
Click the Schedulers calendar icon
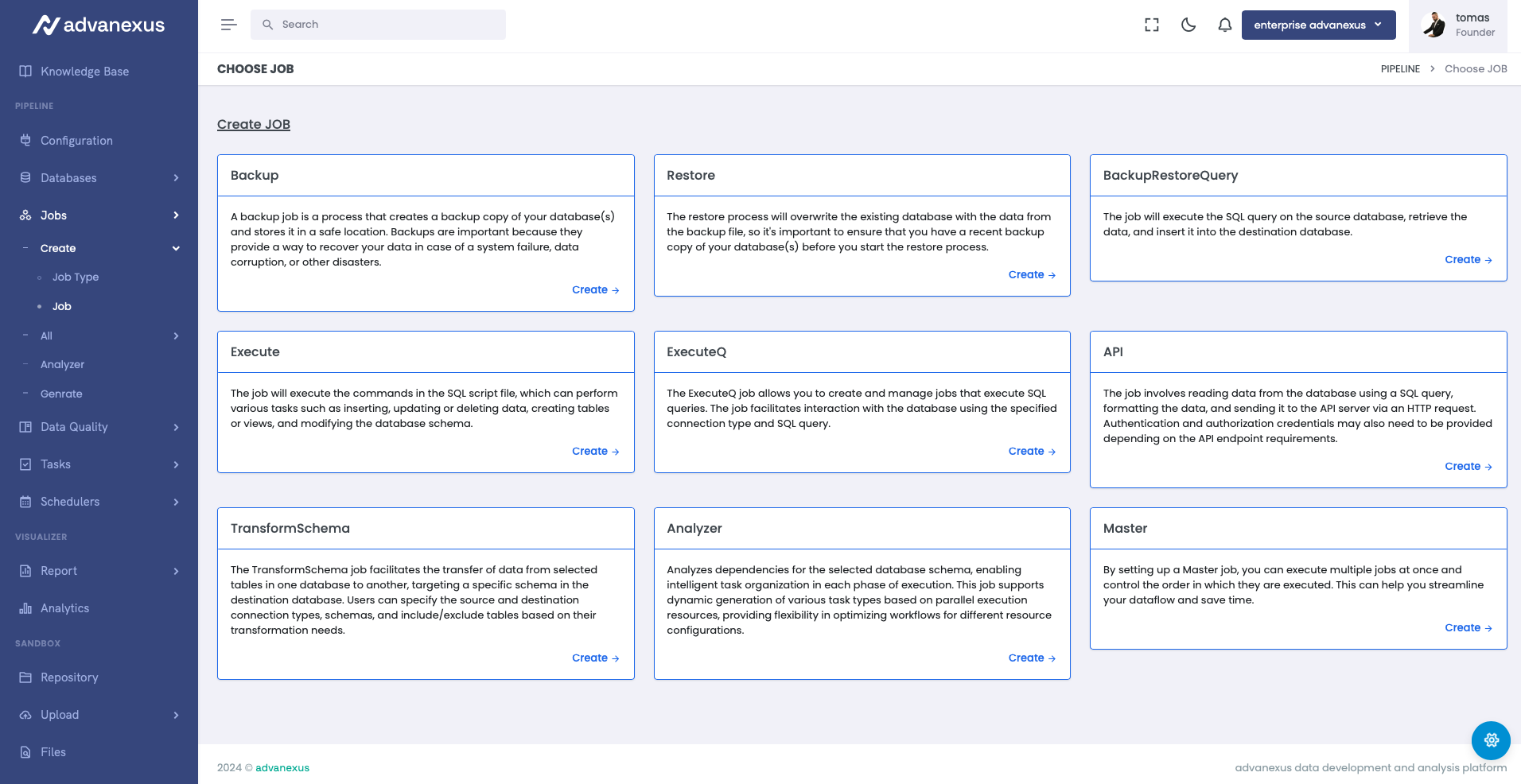tap(25, 502)
